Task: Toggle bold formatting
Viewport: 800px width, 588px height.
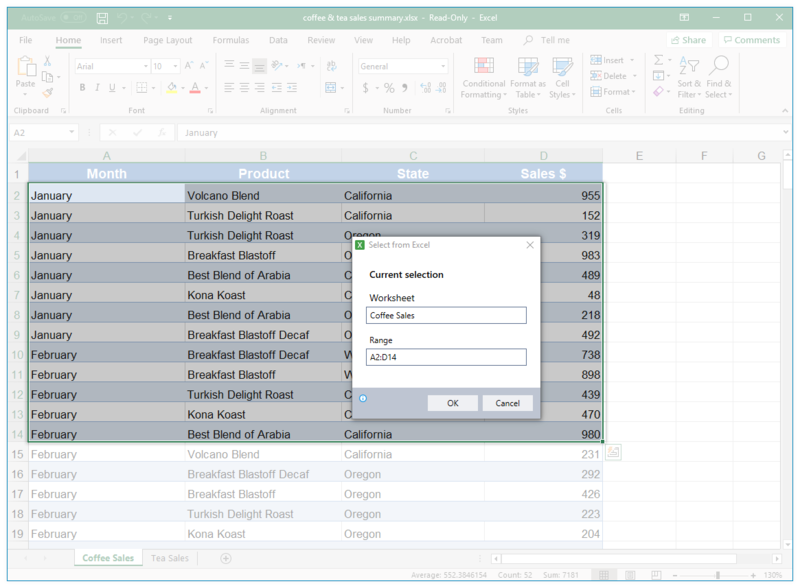Action: point(81,88)
